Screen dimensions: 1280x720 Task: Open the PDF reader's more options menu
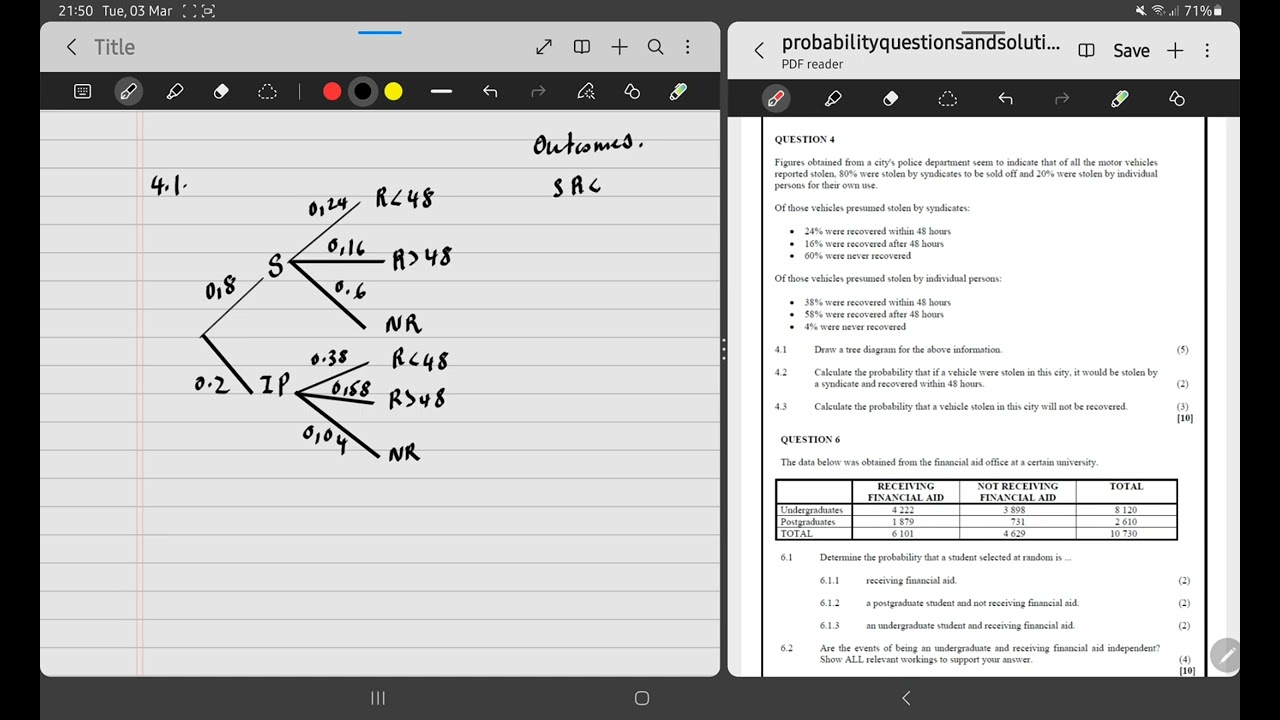click(1207, 50)
